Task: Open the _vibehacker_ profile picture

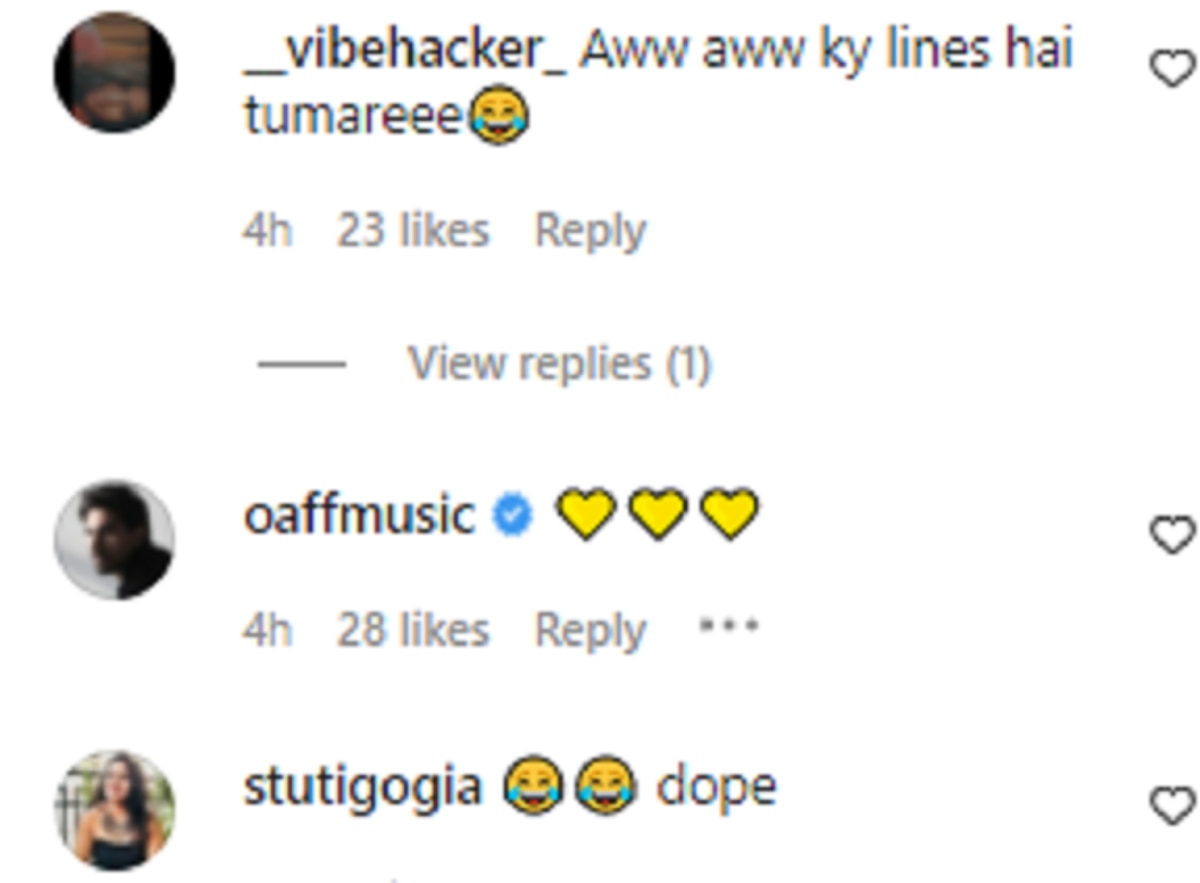Action: coord(114,73)
